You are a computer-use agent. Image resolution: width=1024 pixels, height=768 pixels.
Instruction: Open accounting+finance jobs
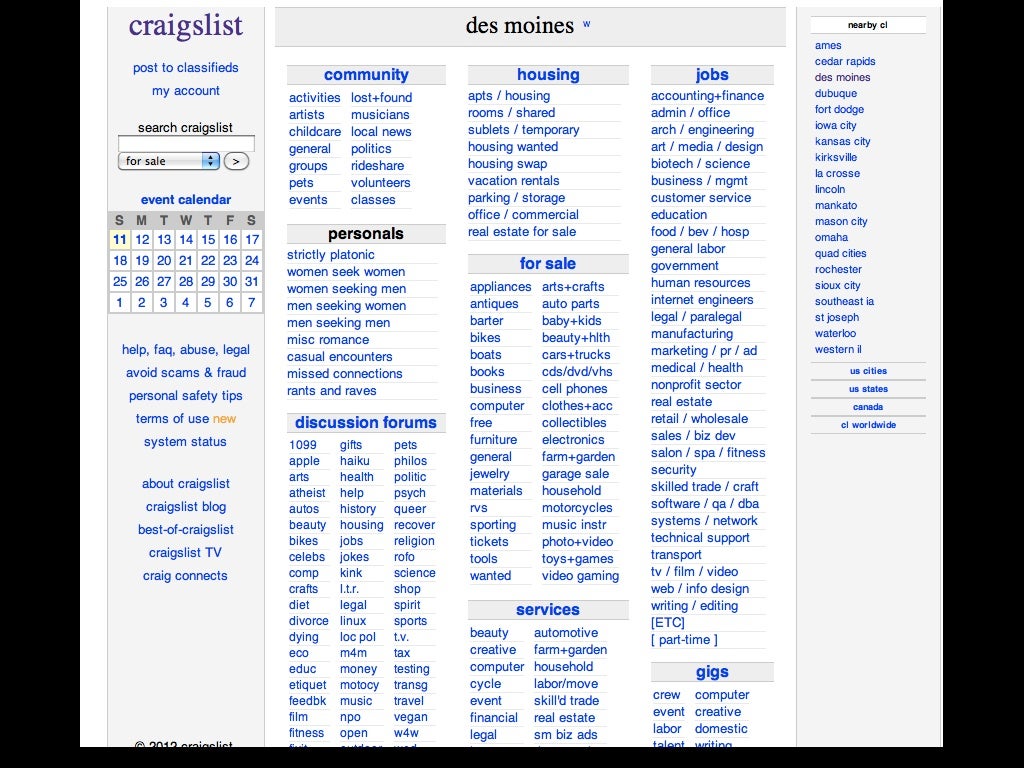[707, 96]
